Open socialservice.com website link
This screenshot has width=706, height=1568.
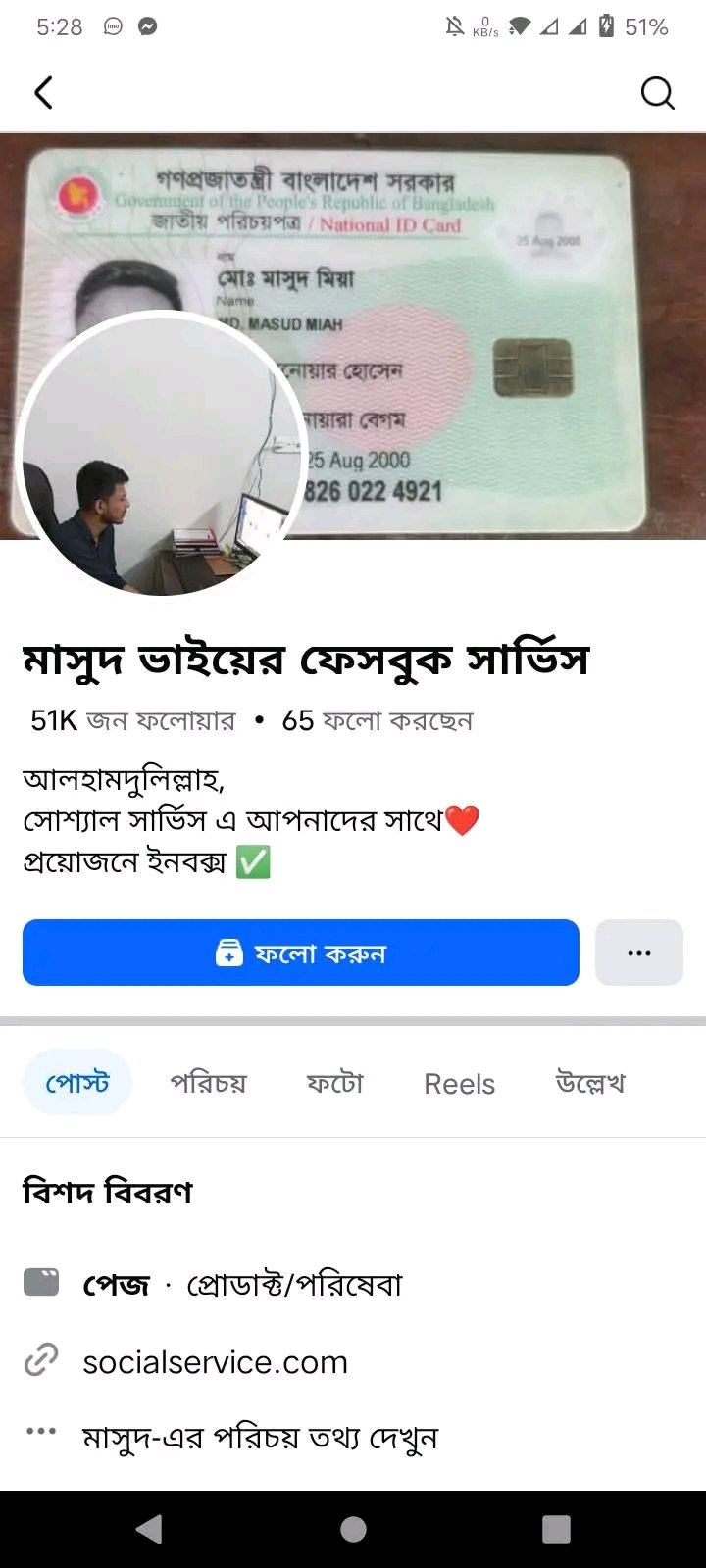[215, 1361]
